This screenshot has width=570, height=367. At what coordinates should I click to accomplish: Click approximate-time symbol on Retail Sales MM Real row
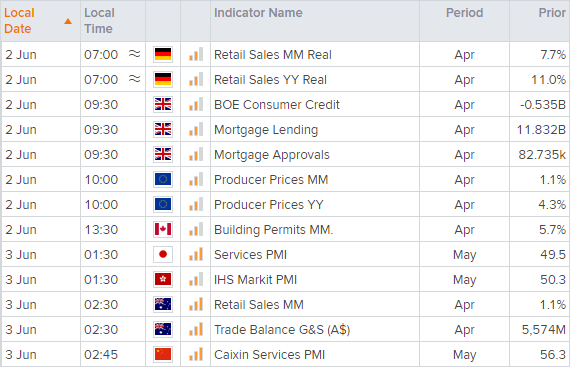(x=135, y=54)
